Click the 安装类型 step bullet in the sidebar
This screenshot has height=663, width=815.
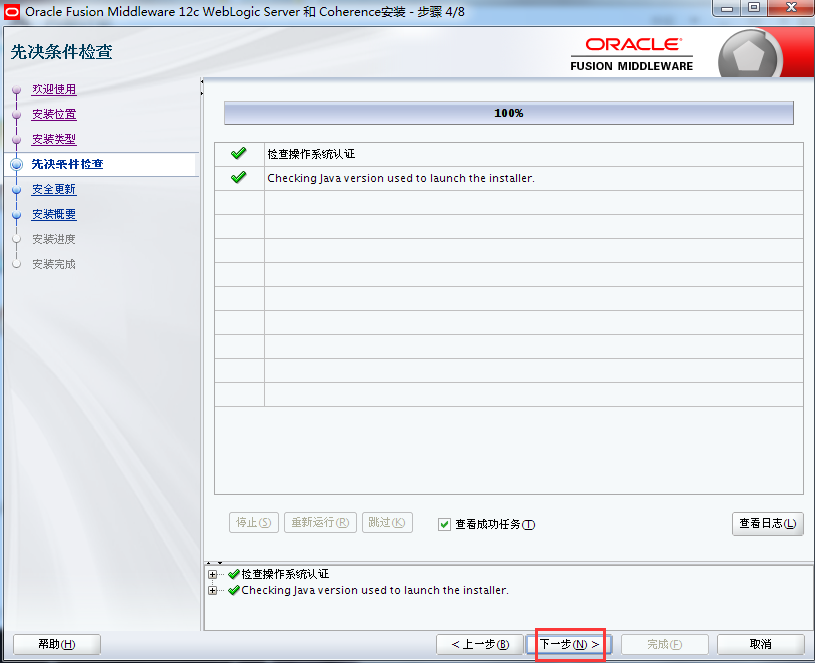tap(17, 140)
